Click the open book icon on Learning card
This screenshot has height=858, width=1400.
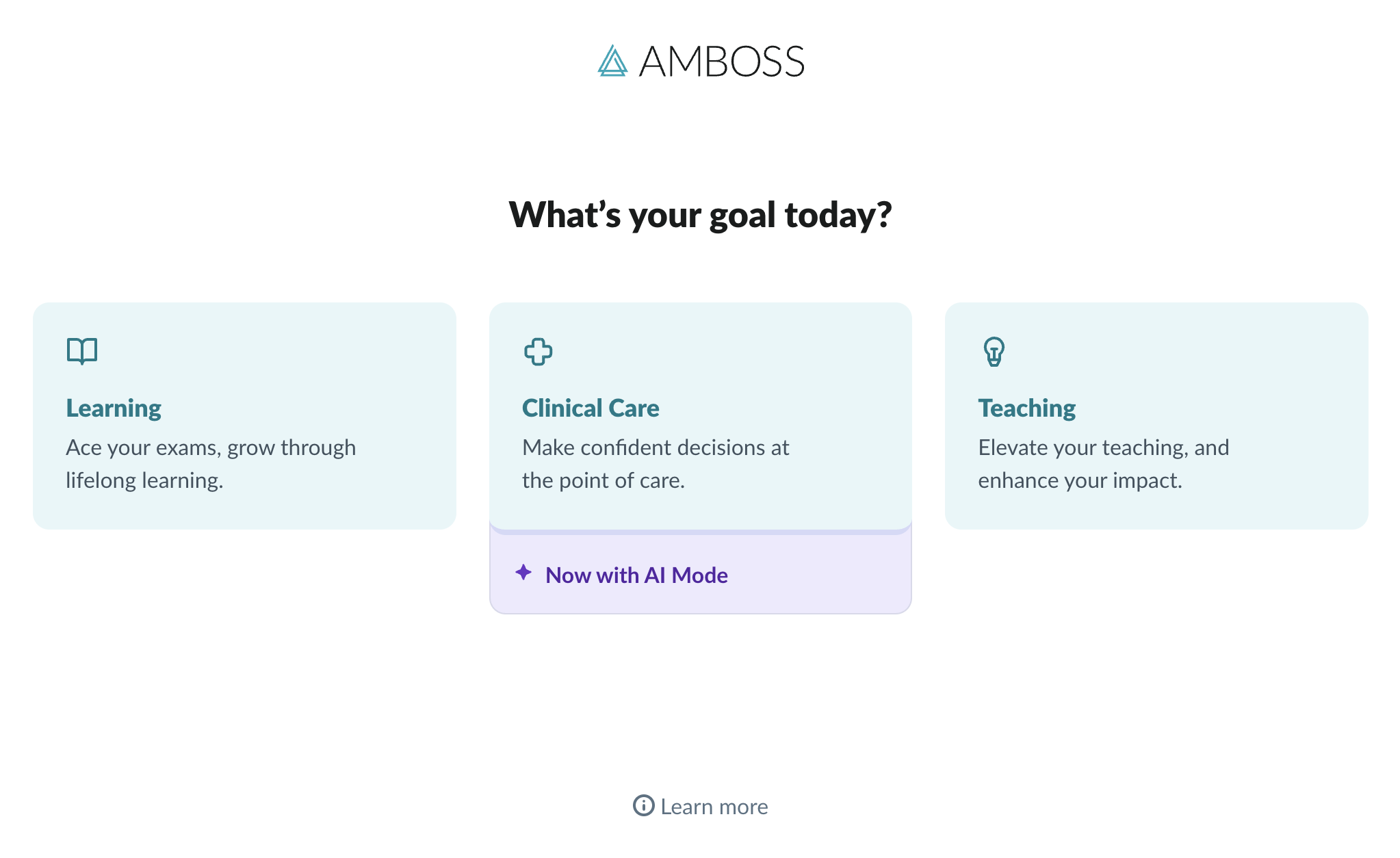pos(82,351)
